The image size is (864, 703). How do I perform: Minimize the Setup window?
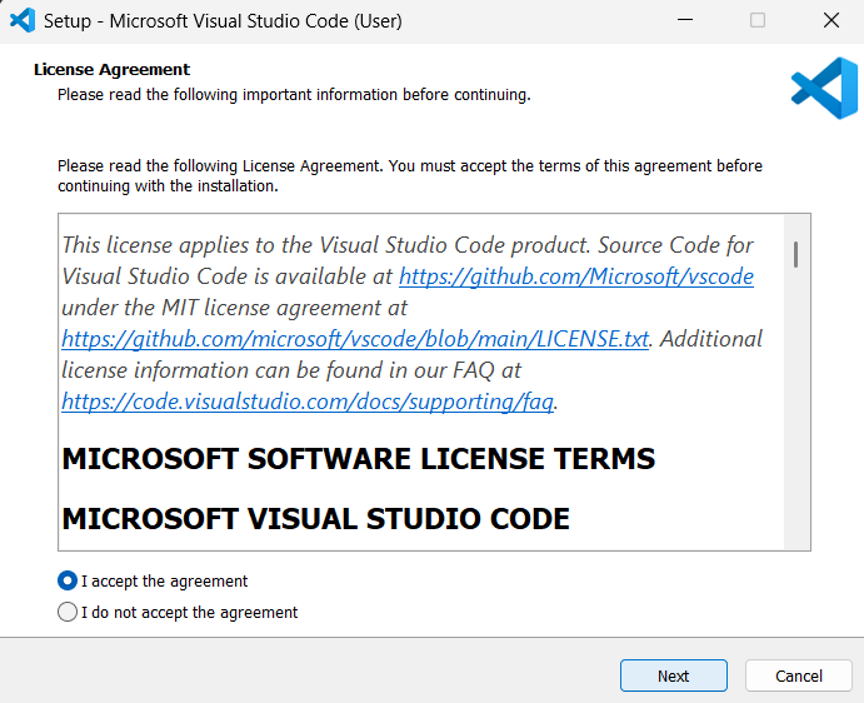click(685, 20)
